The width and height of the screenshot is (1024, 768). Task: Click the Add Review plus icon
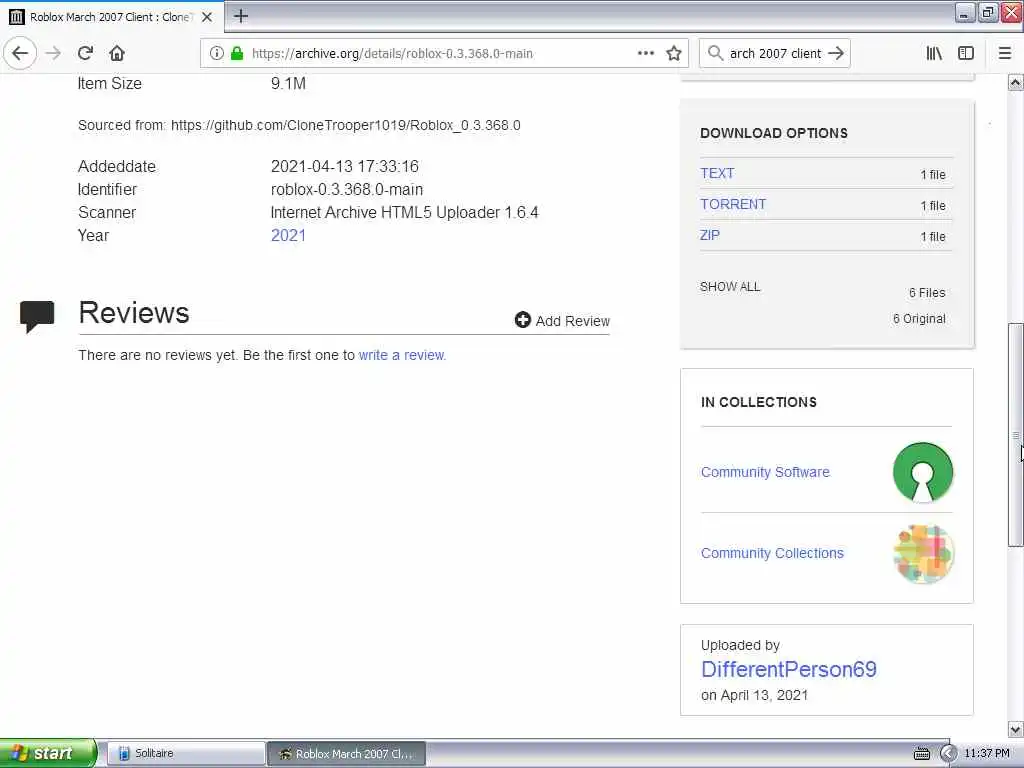click(522, 319)
